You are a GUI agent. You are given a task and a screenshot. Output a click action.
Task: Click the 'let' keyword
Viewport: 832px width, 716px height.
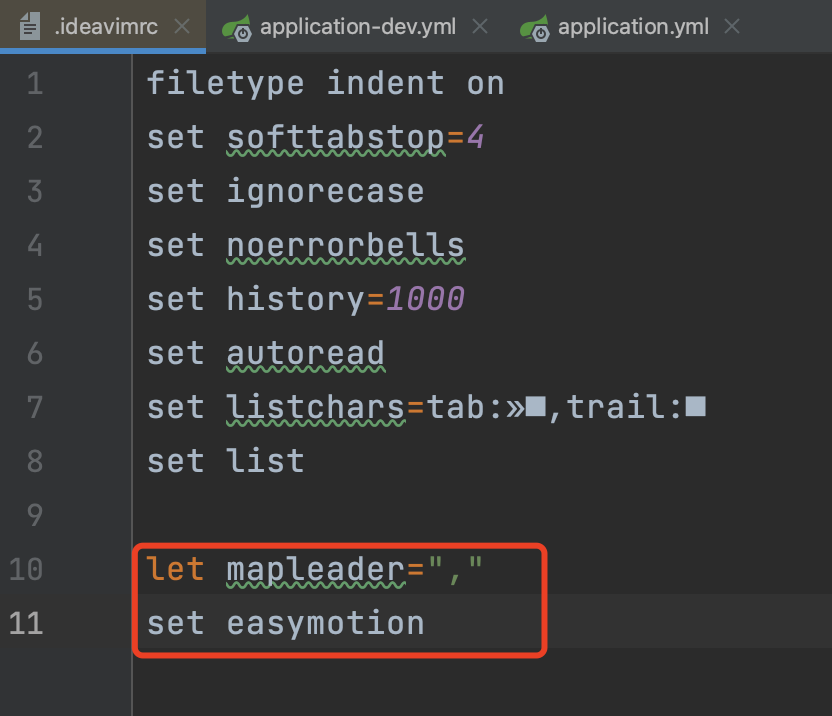[x=176, y=570]
